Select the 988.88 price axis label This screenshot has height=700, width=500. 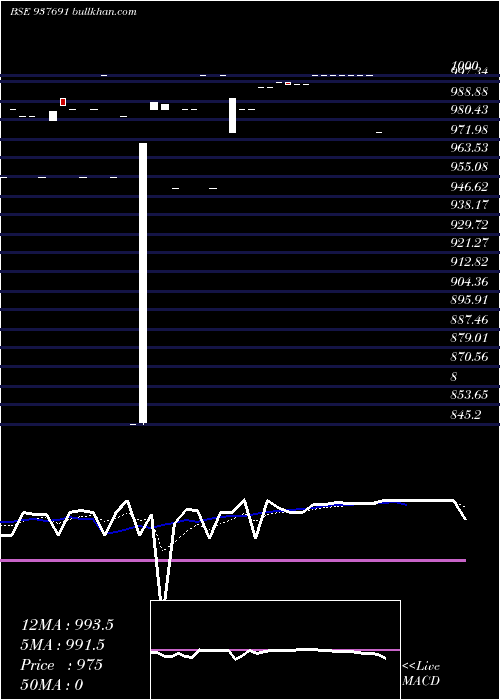tap(469, 92)
